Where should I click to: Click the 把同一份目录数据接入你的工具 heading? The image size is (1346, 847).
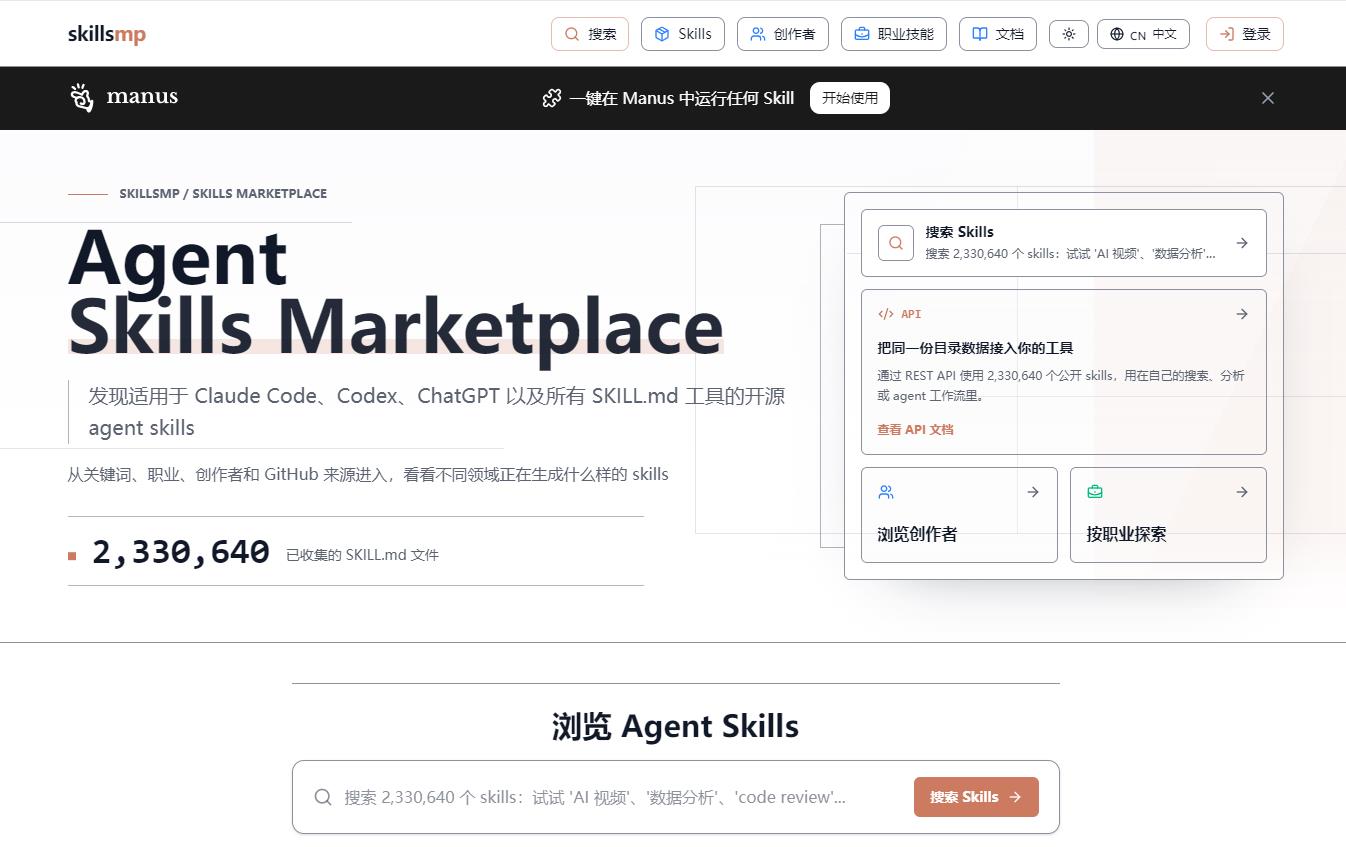pos(975,348)
